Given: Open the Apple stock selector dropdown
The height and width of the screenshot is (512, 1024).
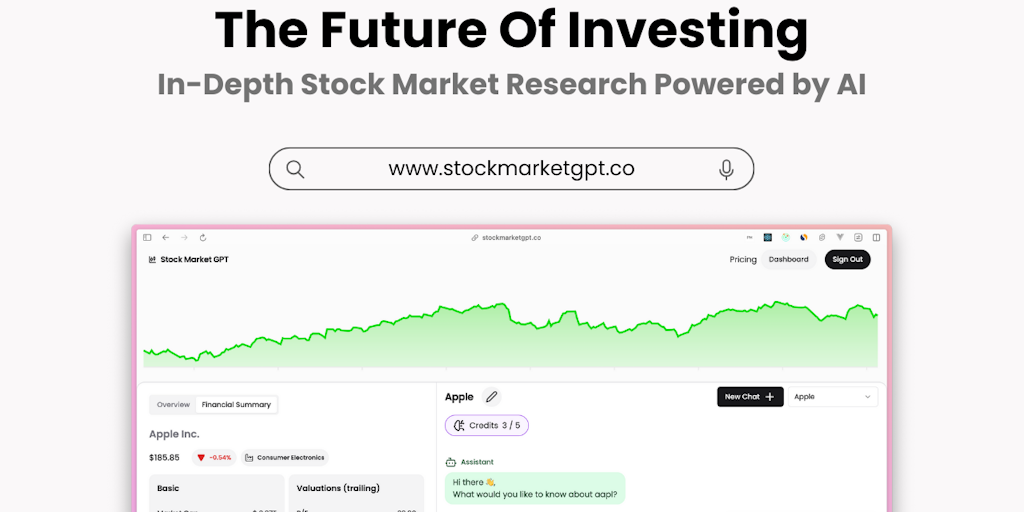Looking at the screenshot, I should pos(833,397).
